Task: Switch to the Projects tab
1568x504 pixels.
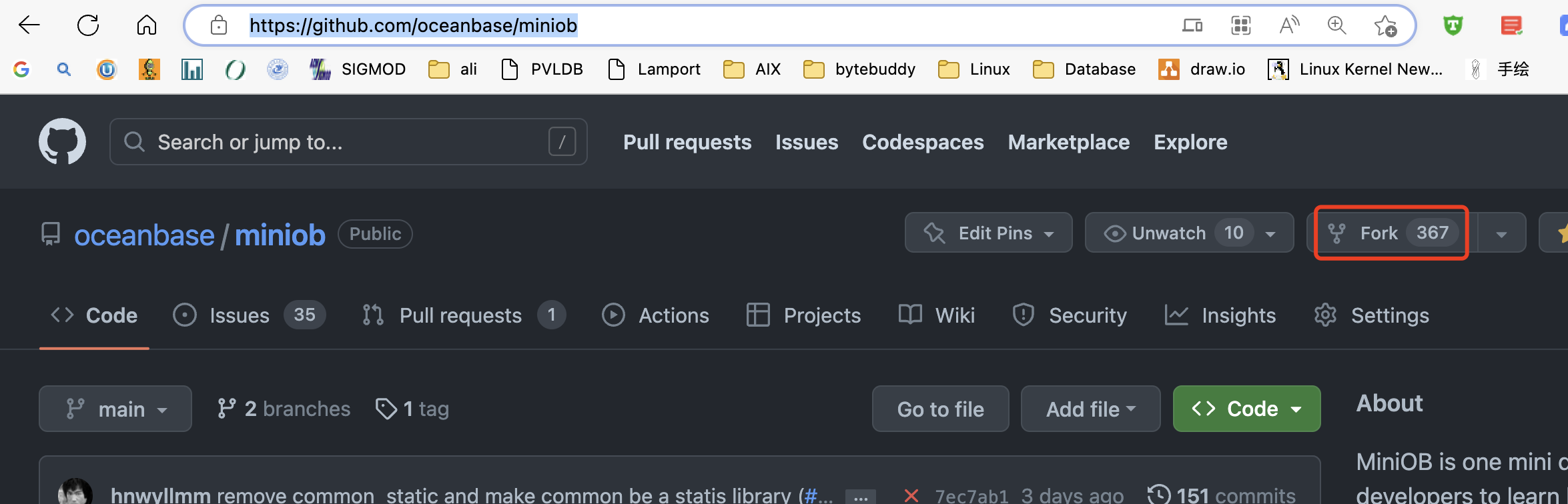Action: 803,315
